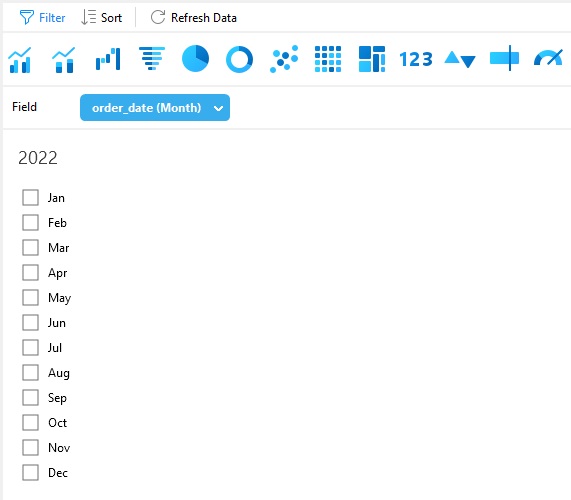
Task: Select the column and line chart icon
Action: [x=20, y=59]
